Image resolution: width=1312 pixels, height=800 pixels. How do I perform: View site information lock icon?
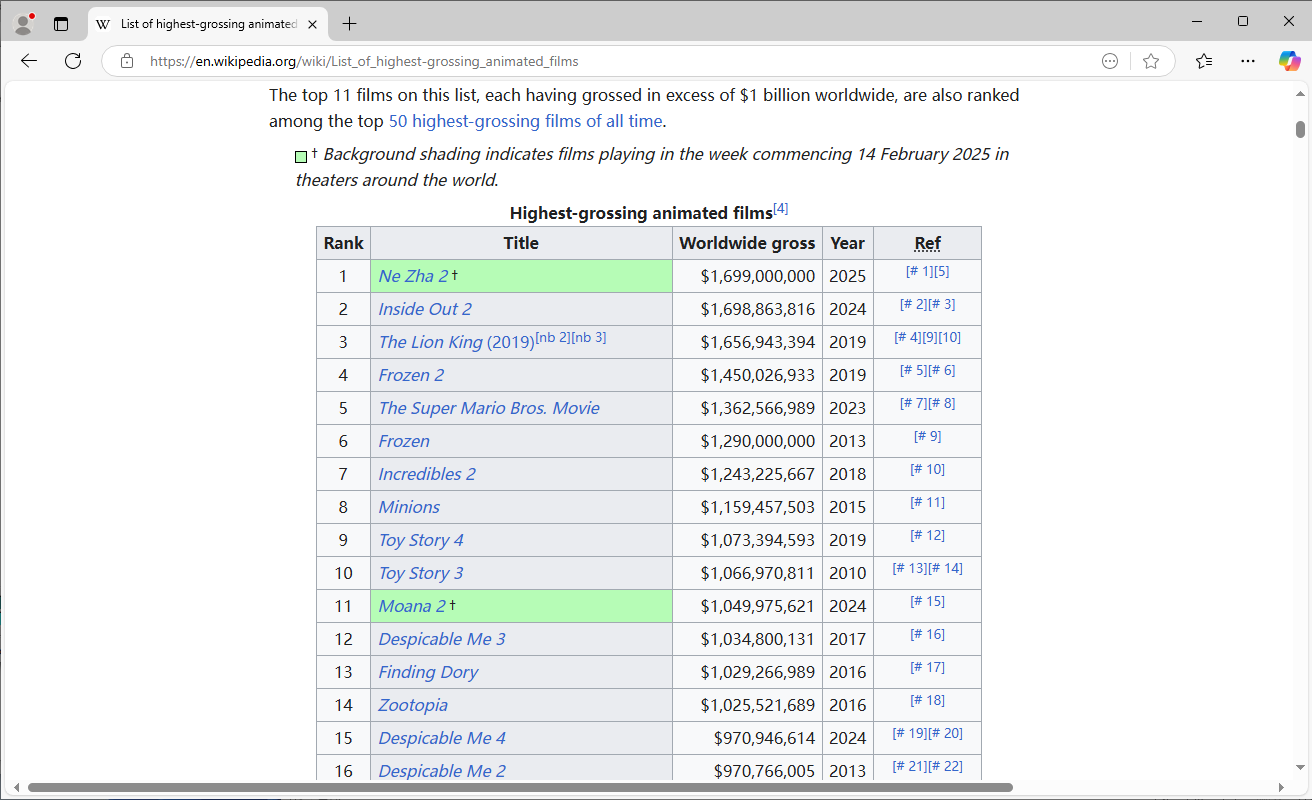(127, 61)
